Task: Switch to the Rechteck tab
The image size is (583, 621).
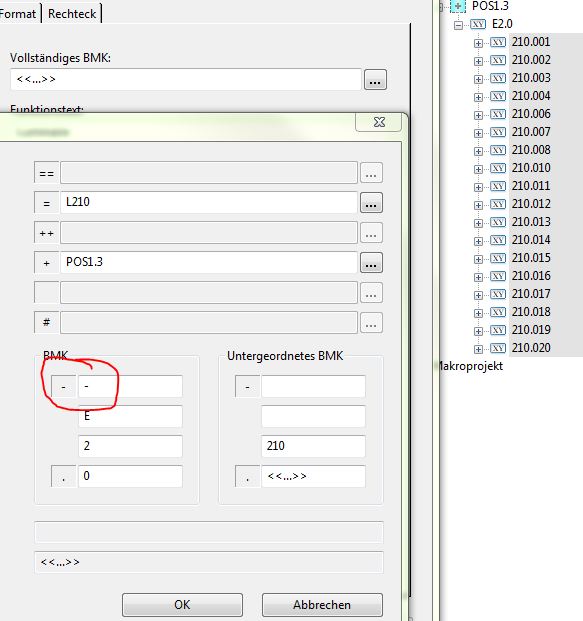Action: [x=72, y=14]
